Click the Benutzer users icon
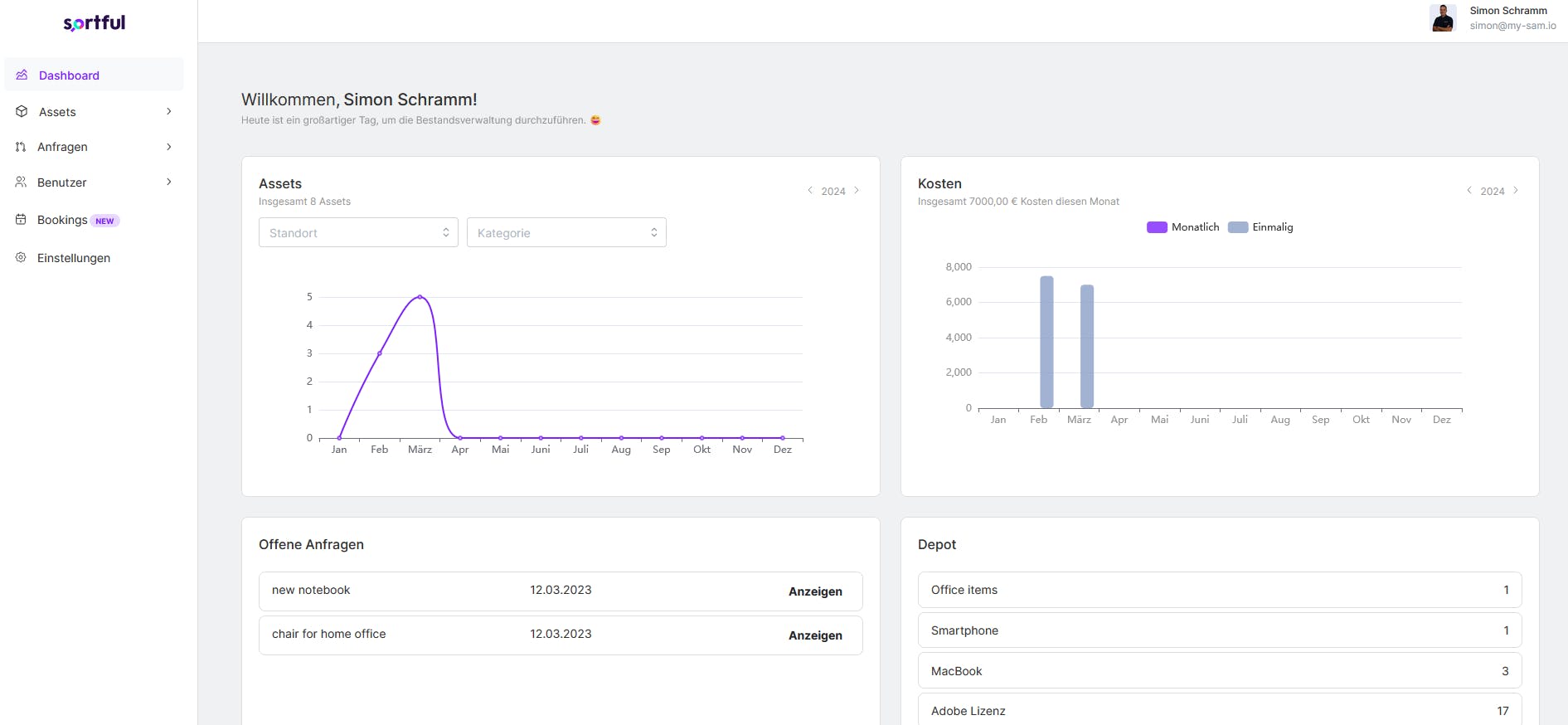The height and width of the screenshot is (725, 1568). (21, 182)
